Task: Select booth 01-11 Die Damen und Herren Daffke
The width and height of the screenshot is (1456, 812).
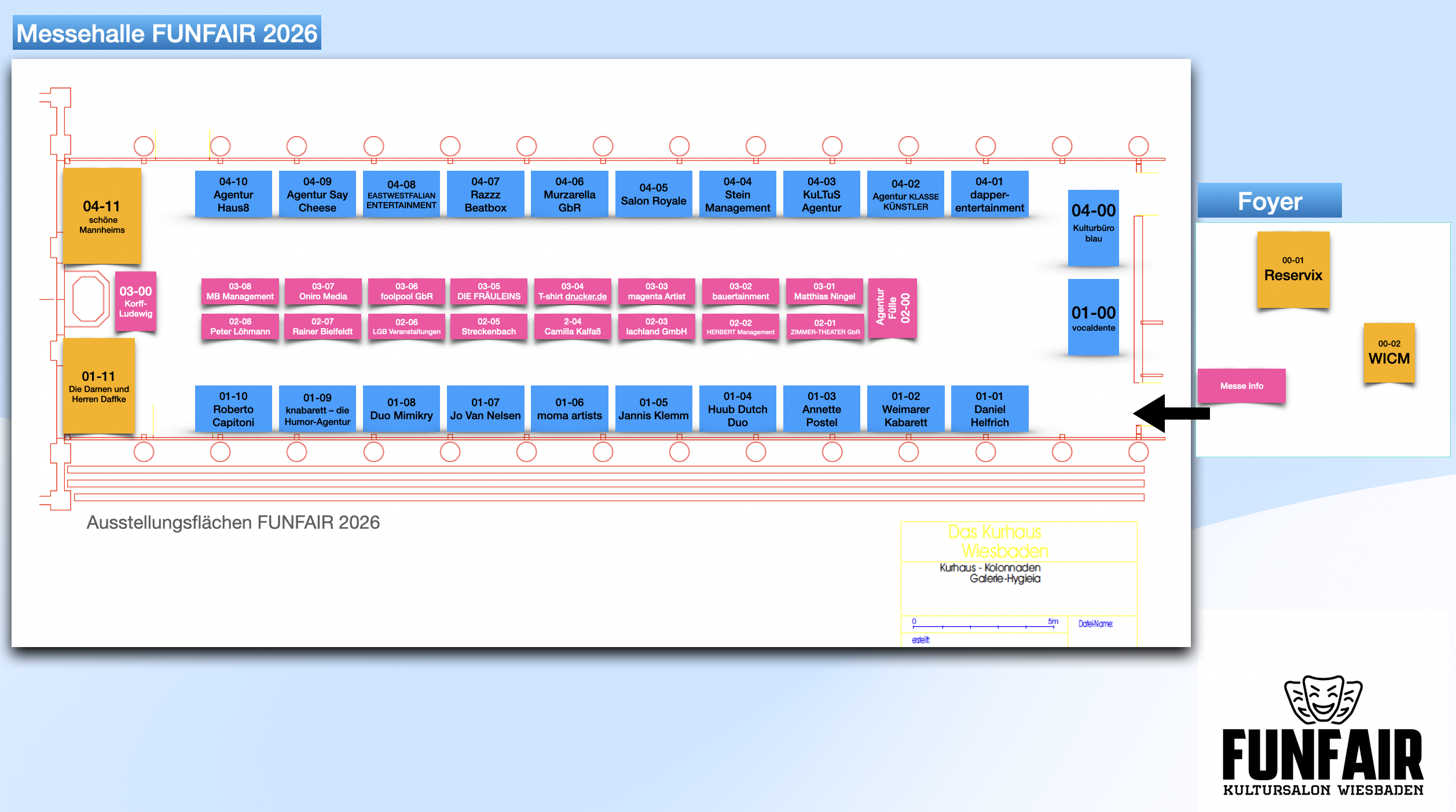Action: 98,386
